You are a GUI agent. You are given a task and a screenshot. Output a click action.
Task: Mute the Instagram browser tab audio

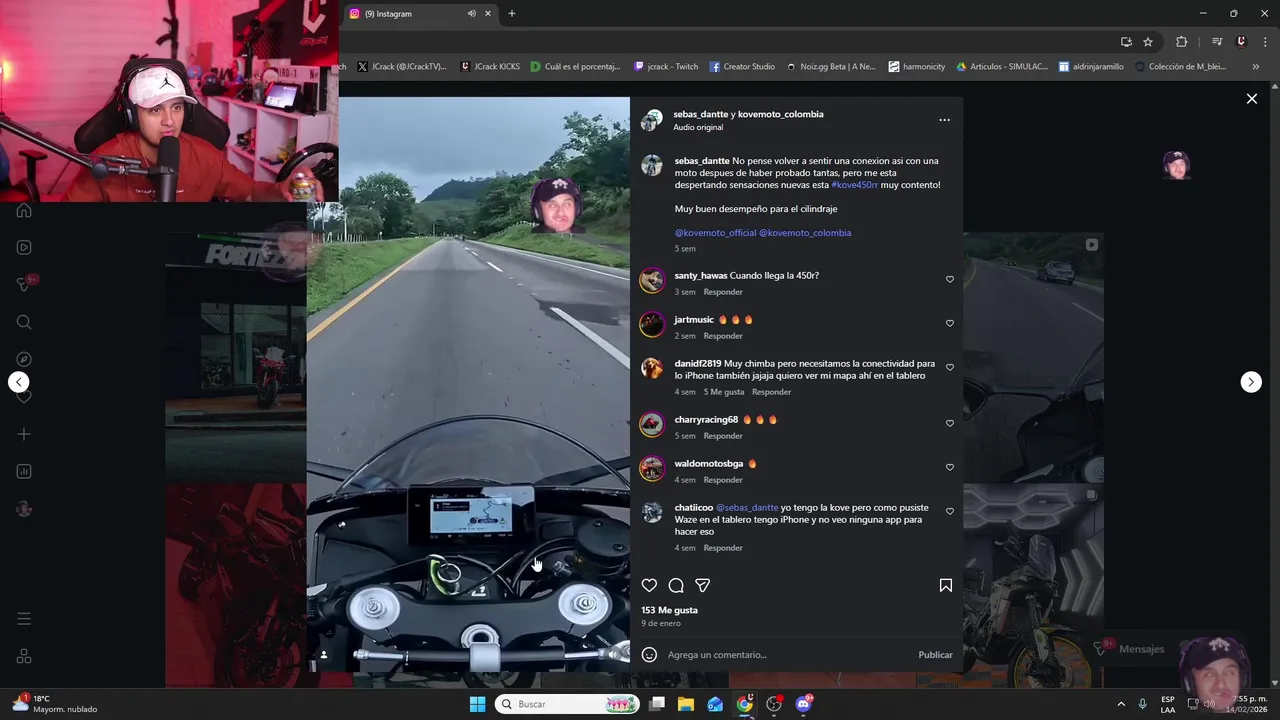471,14
